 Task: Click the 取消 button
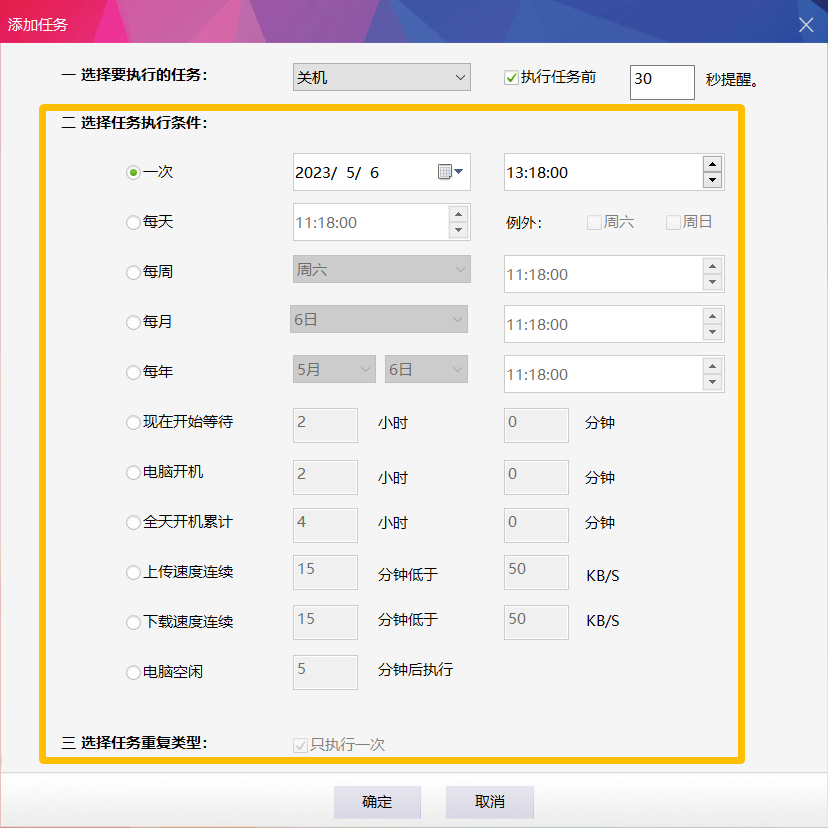490,802
